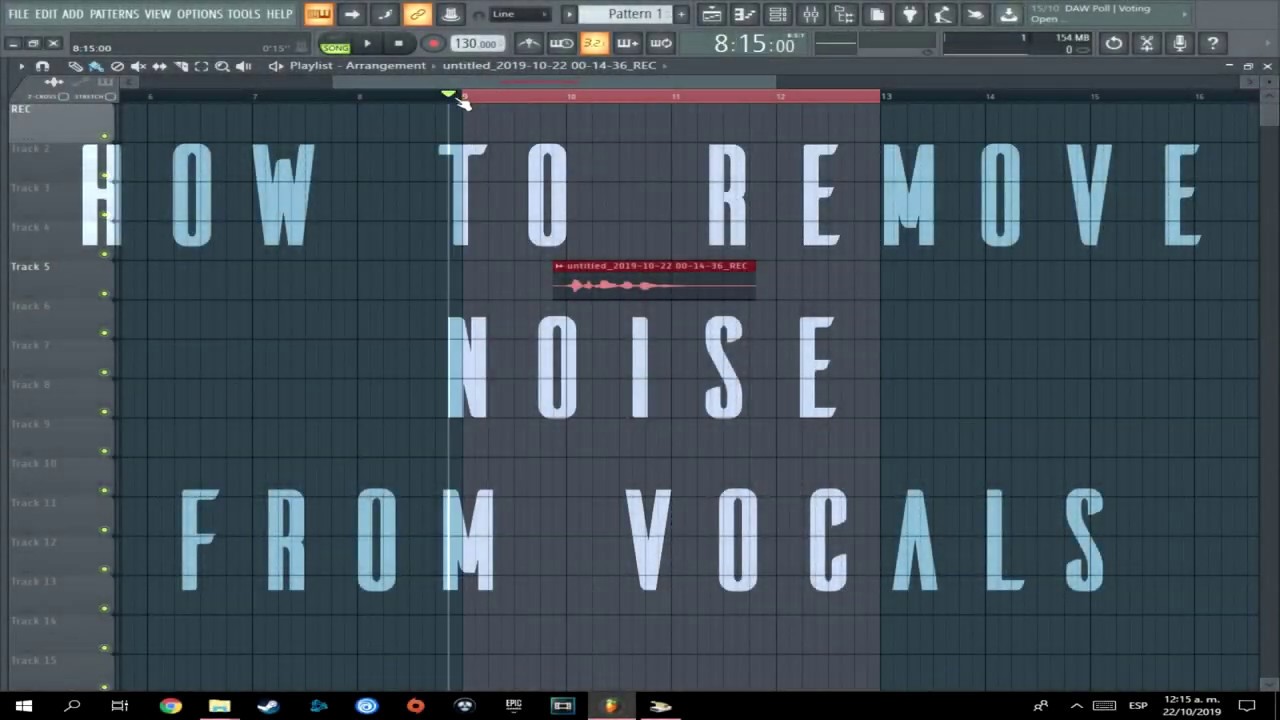Toggle the metronome icon
The image size is (1280, 720).
pyautogui.click(x=529, y=44)
